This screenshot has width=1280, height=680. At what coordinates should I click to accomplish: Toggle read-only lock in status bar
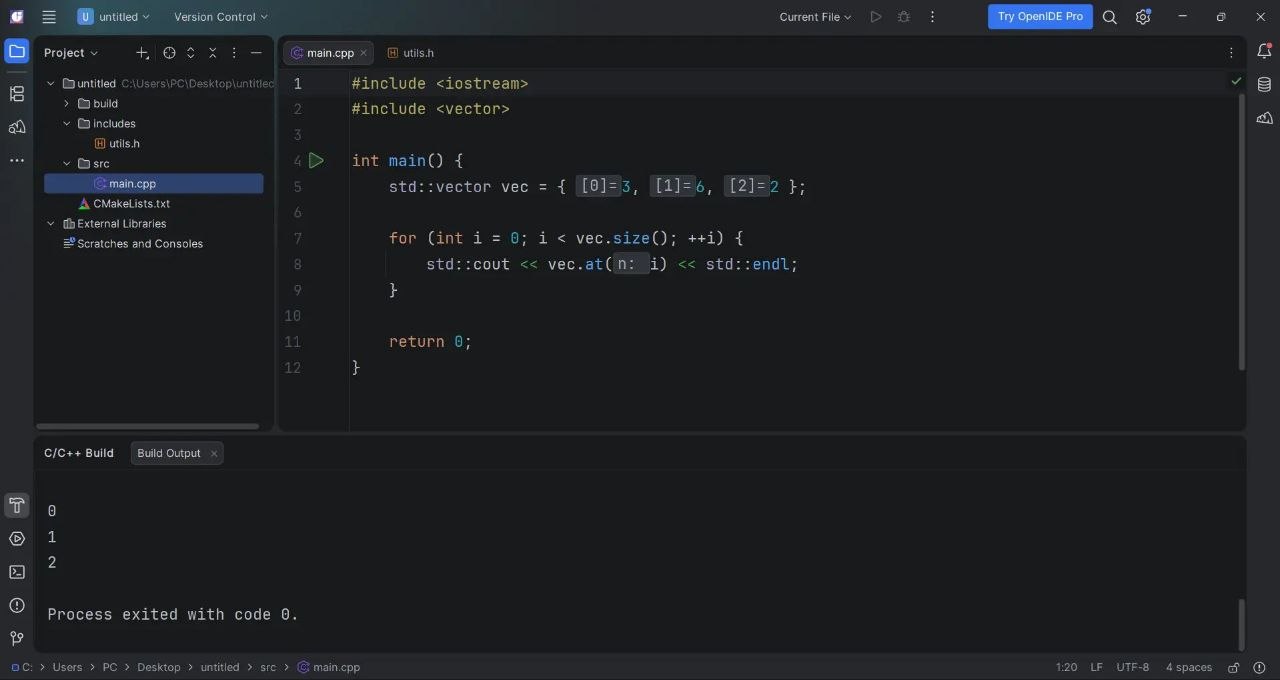[1234, 667]
